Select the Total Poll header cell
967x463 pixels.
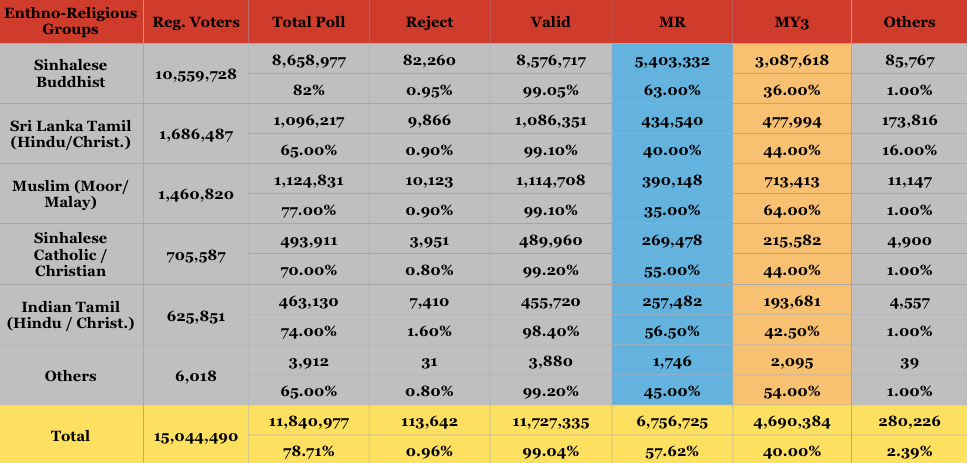click(308, 22)
